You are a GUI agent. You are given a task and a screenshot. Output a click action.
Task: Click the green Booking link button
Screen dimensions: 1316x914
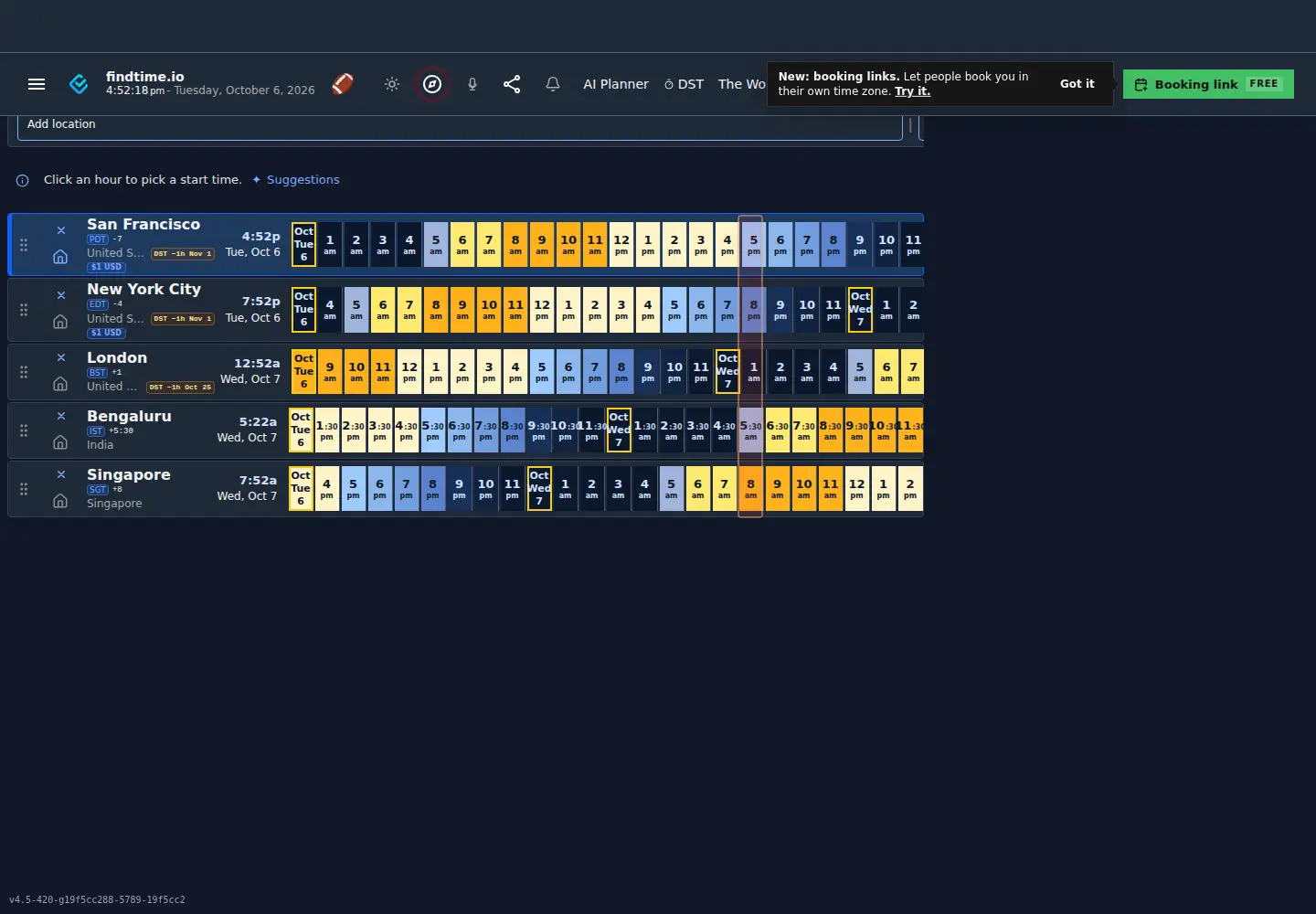1208,84
